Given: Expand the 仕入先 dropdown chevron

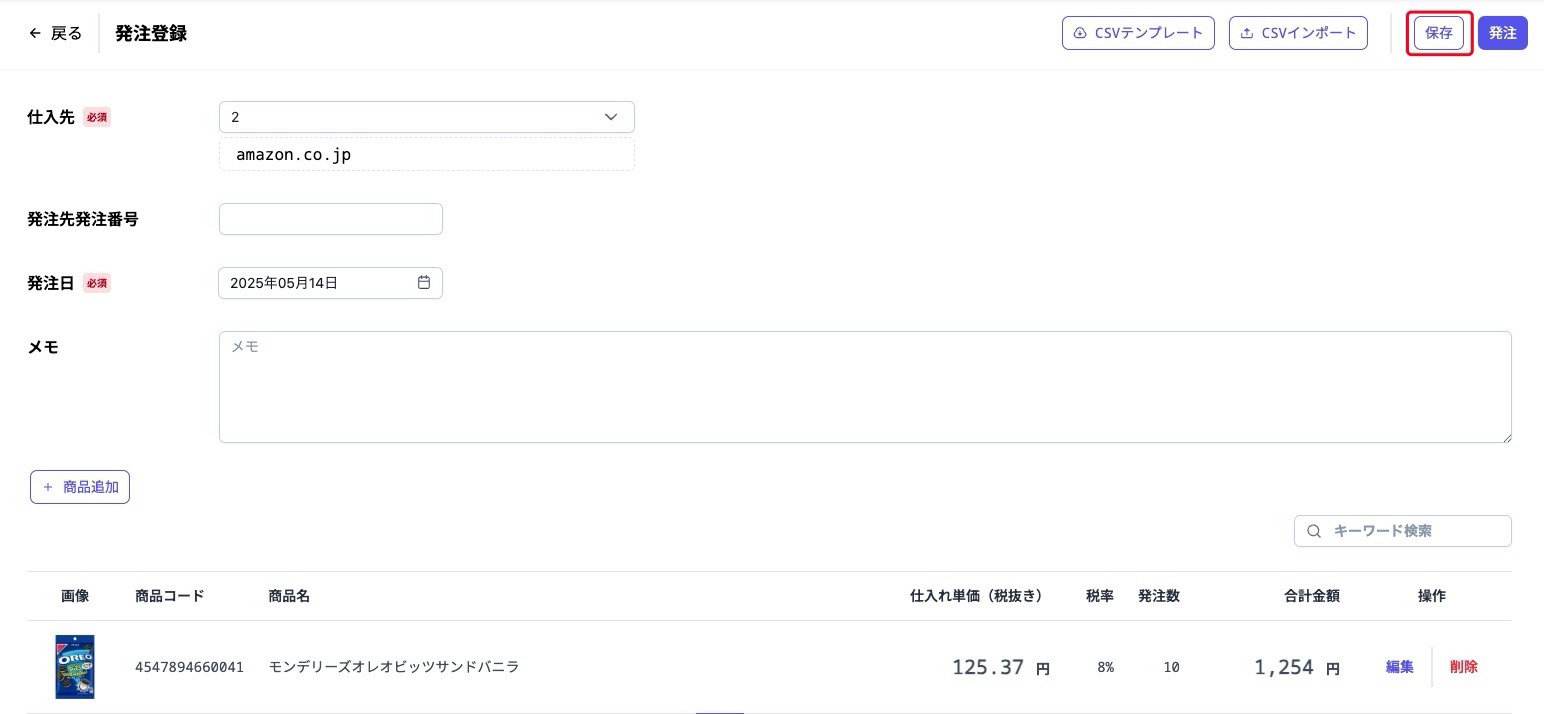Looking at the screenshot, I should click(x=611, y=117).
